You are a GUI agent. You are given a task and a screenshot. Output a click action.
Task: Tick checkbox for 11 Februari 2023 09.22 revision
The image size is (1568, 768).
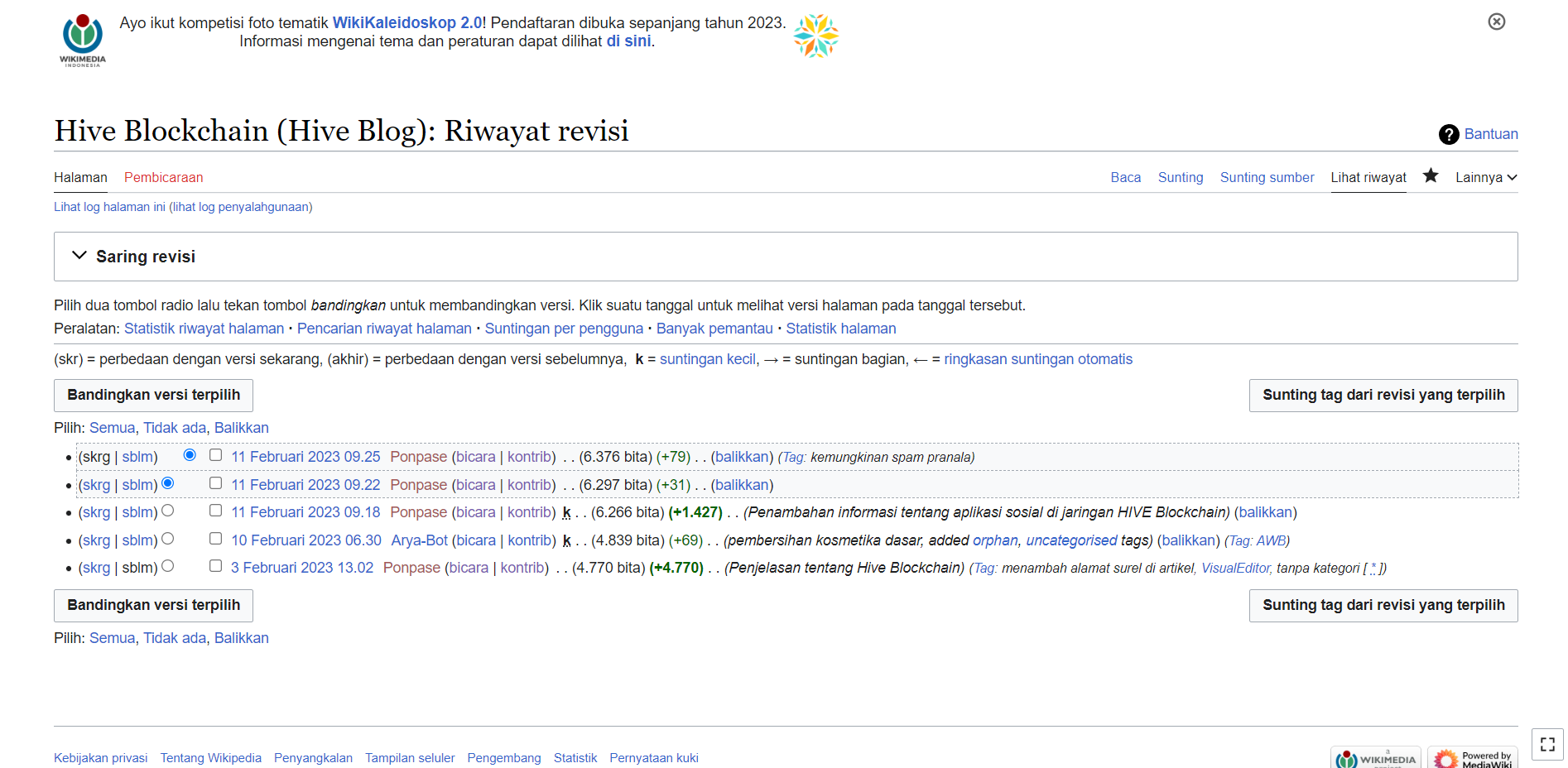pyautogui.click(x=215, y=483)
